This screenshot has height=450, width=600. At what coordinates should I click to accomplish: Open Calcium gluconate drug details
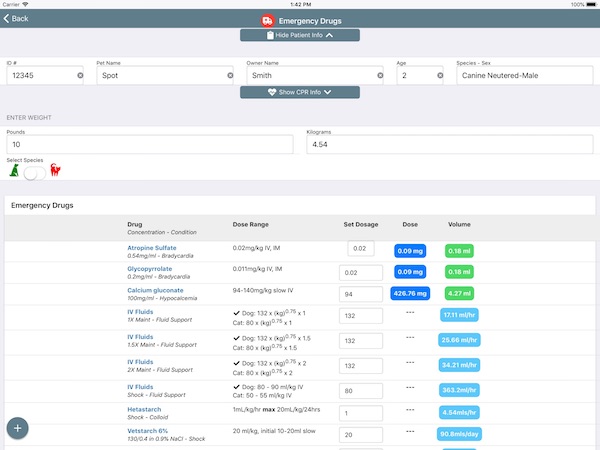click(155, 290)
